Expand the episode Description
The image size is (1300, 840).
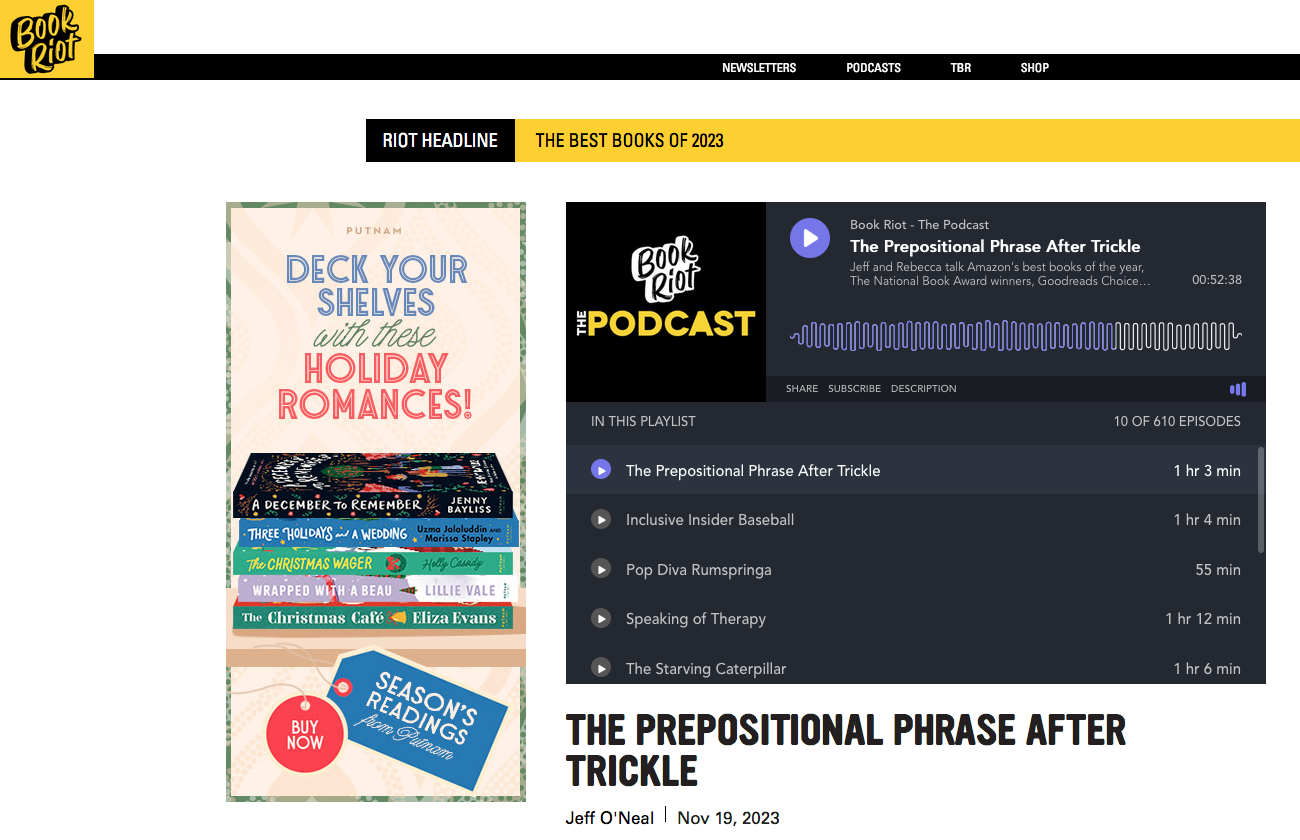point(923,389)
